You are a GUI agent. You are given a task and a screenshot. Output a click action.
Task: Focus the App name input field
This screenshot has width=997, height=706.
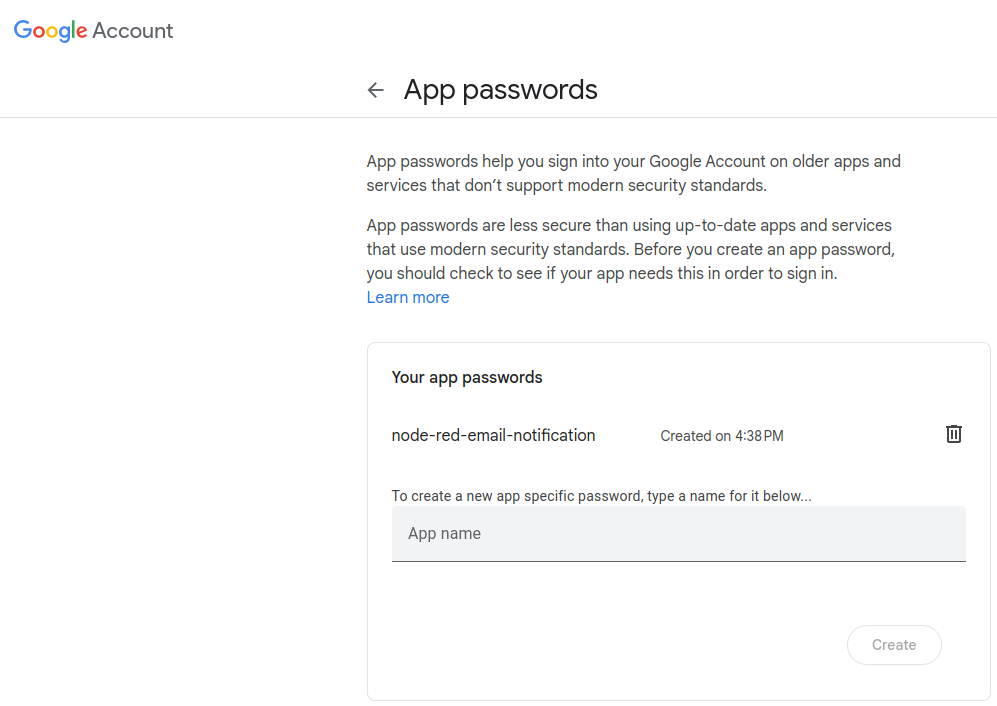click(x=678, y=534)
